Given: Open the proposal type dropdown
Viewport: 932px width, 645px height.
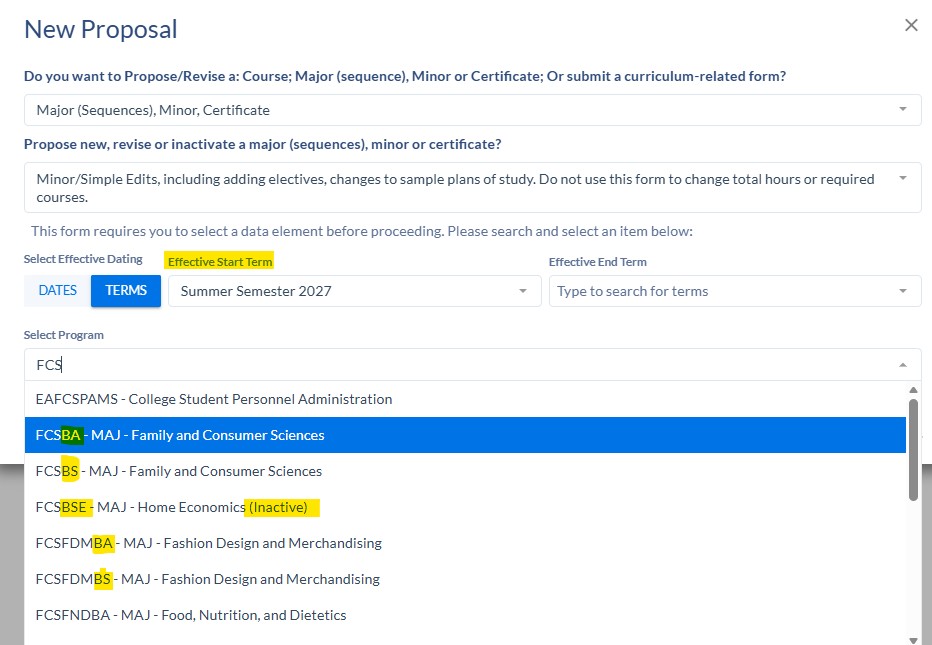Looking at the screenshot, I should [901, 109].
